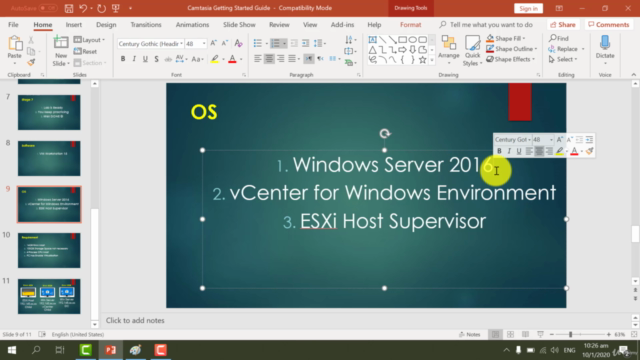Open taskbar search

pyautogui.click(x=36, y=350)
